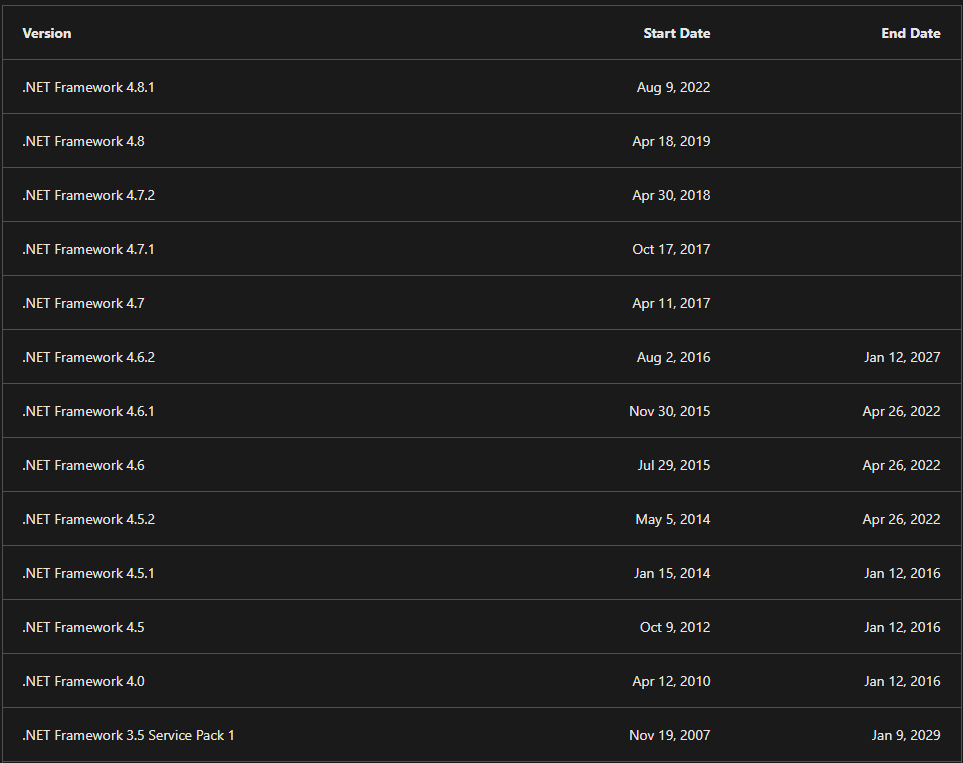This screenshot has width=963, height=763.
Task: Click the Jan 12, 2027 end date
Action: 902,357
